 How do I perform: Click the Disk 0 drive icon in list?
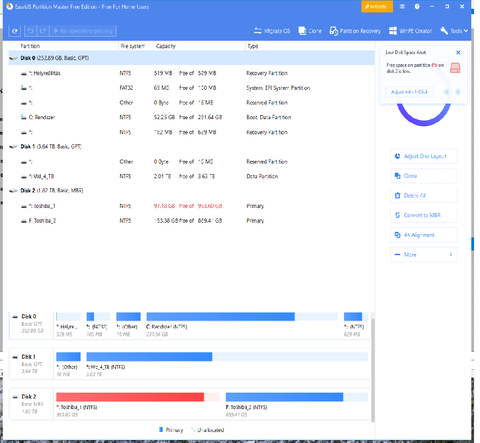point(13,58)
